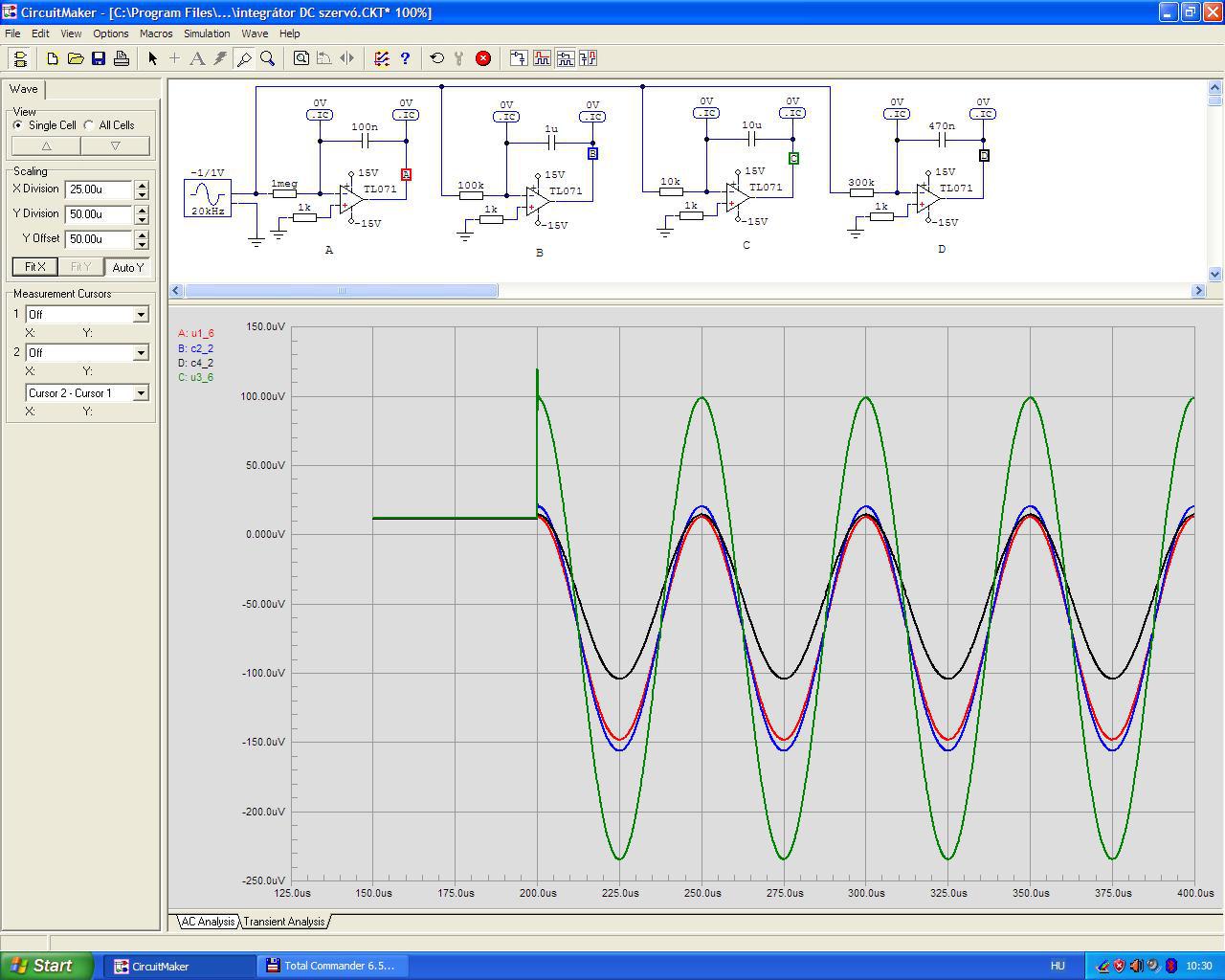Open the Simulation menu

(207, 33)
